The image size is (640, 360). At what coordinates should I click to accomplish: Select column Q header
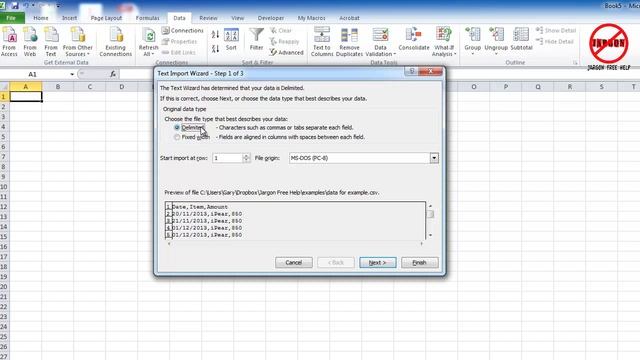tap(538, 87)
